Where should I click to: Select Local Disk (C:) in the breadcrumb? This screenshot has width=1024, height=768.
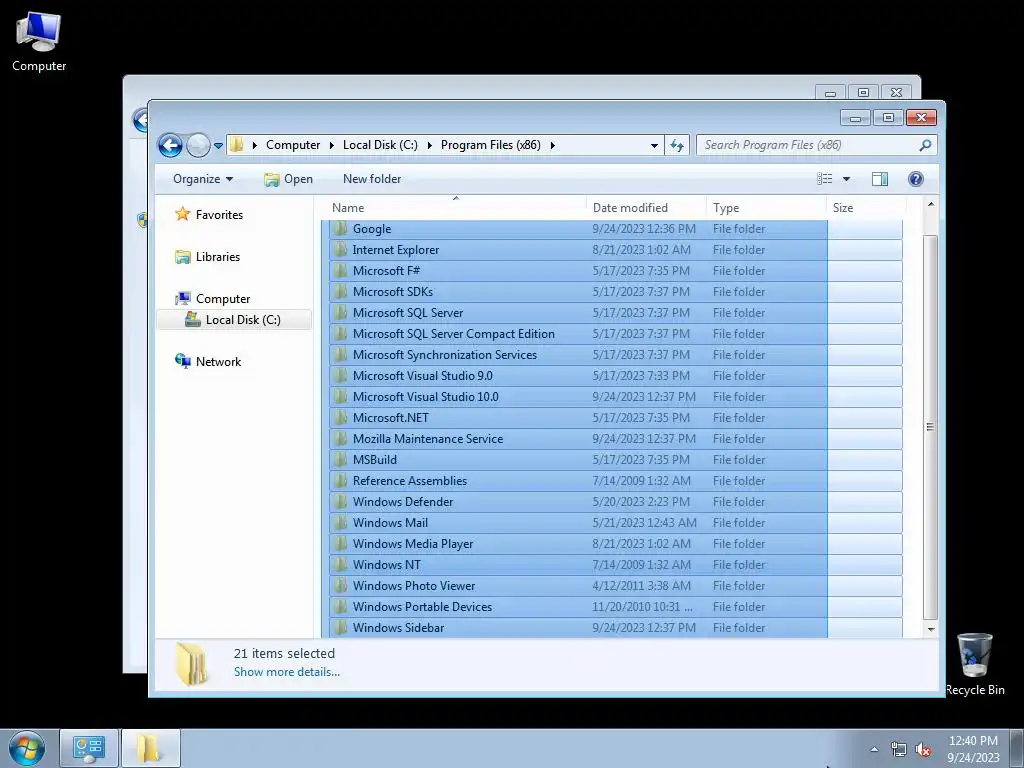(x=380, y=145)
